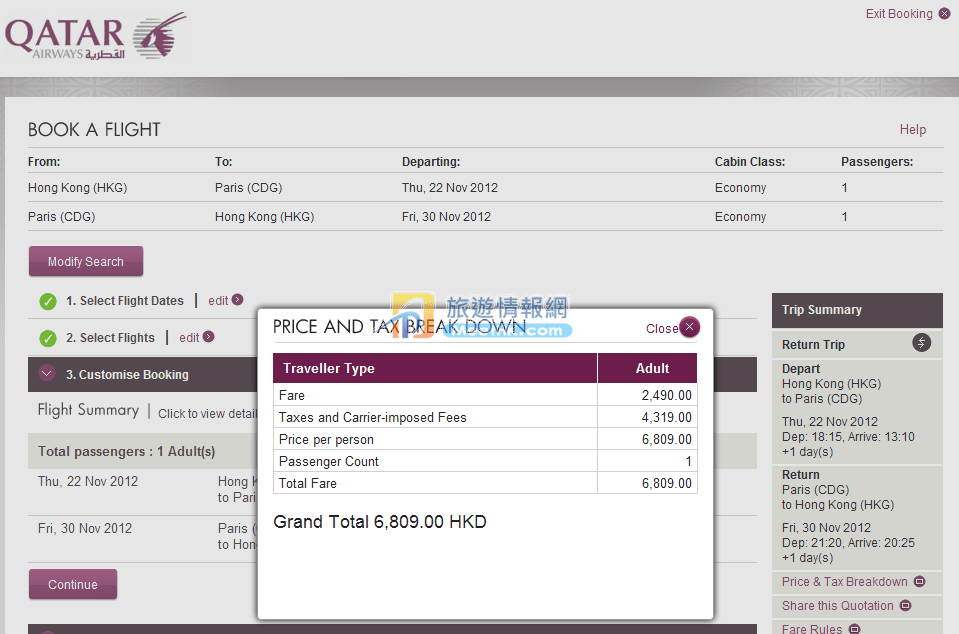The image size is (959, 634).
Task: Click the Trip Summary panel header
Action: click(856, 310)
